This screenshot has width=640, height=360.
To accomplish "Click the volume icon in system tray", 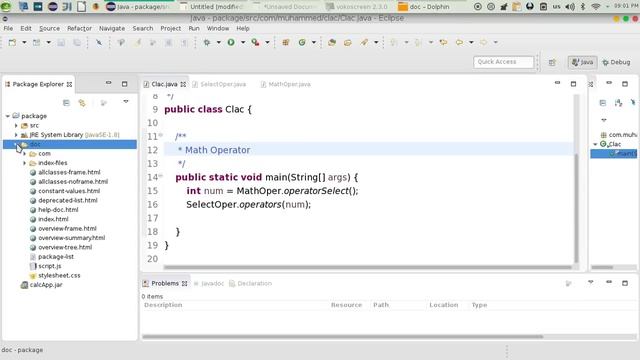I will [570, 7].
